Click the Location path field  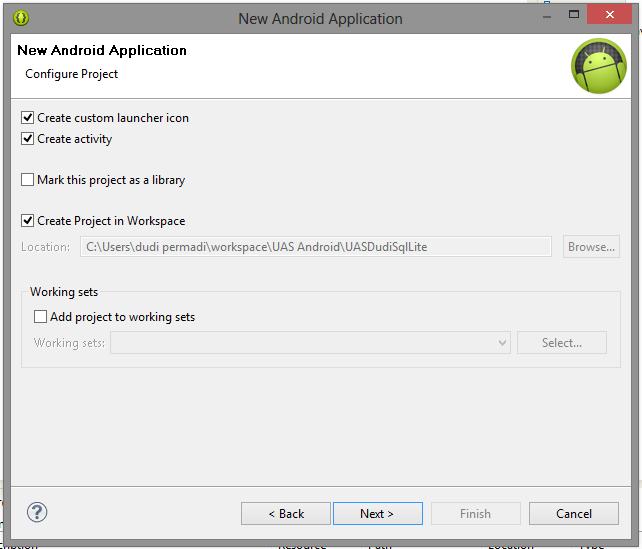pyautogui.click(x=316, y=247)
